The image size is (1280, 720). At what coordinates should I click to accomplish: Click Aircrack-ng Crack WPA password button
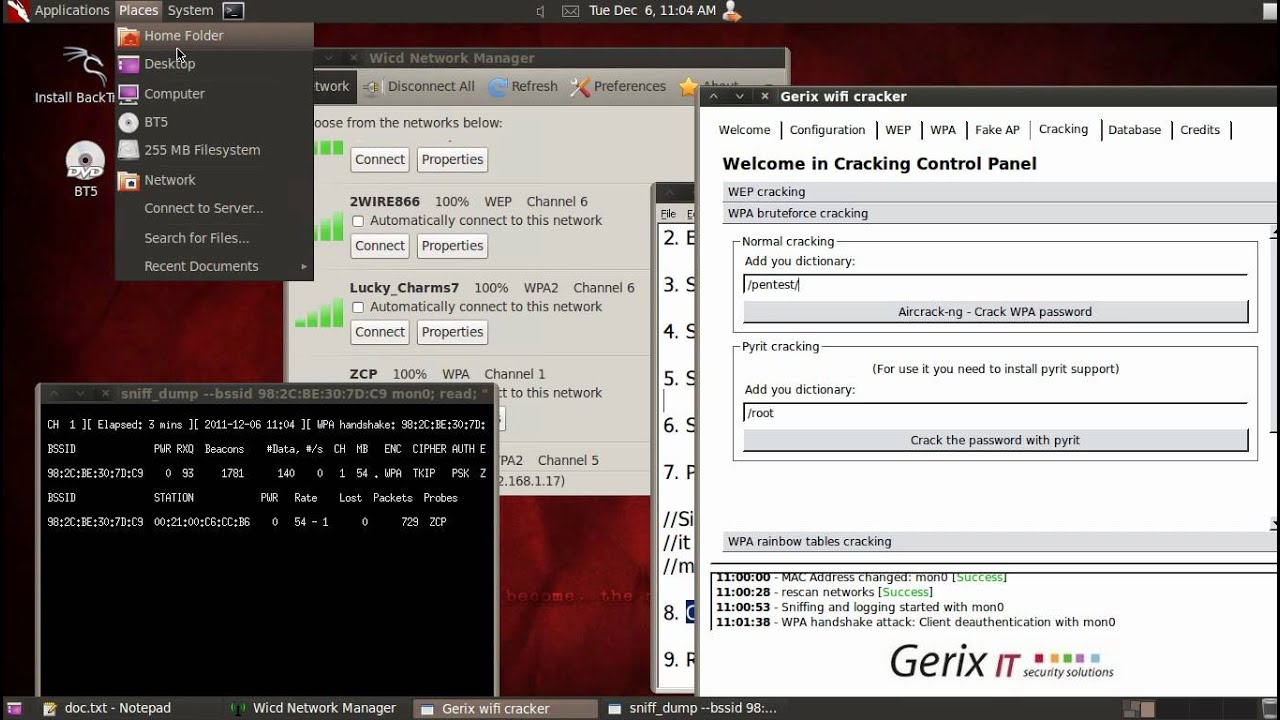995,312
